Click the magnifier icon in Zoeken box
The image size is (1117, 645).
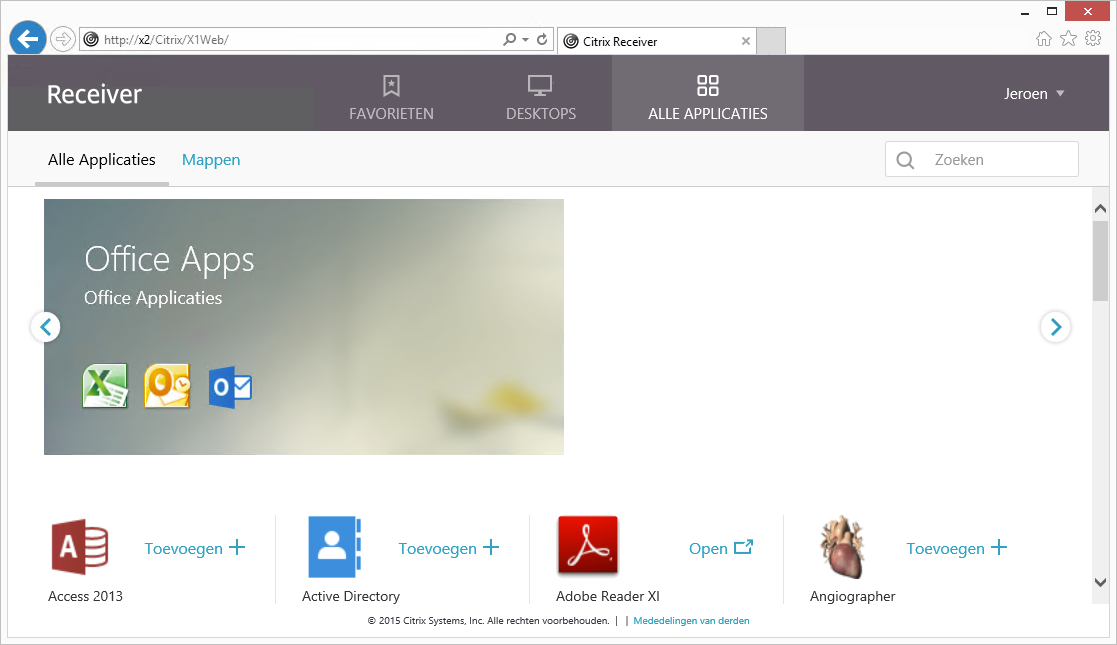click(905, 160)
